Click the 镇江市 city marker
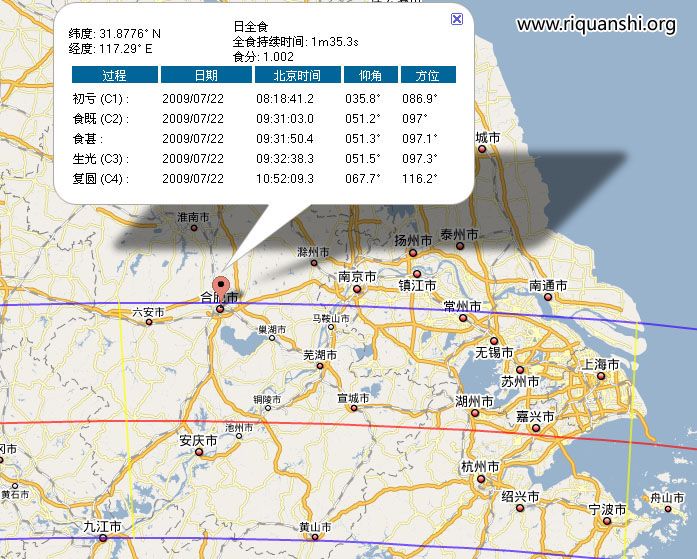 417,274
